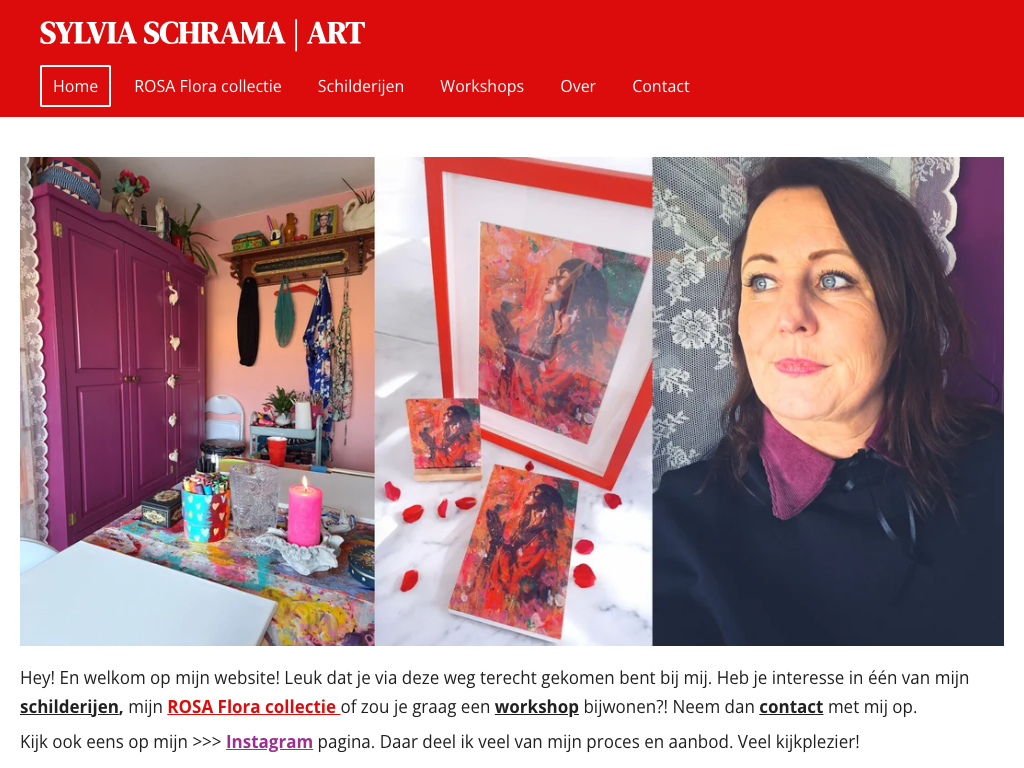Open the ROSA Flora collectie menu item

[x=208, y=86]
